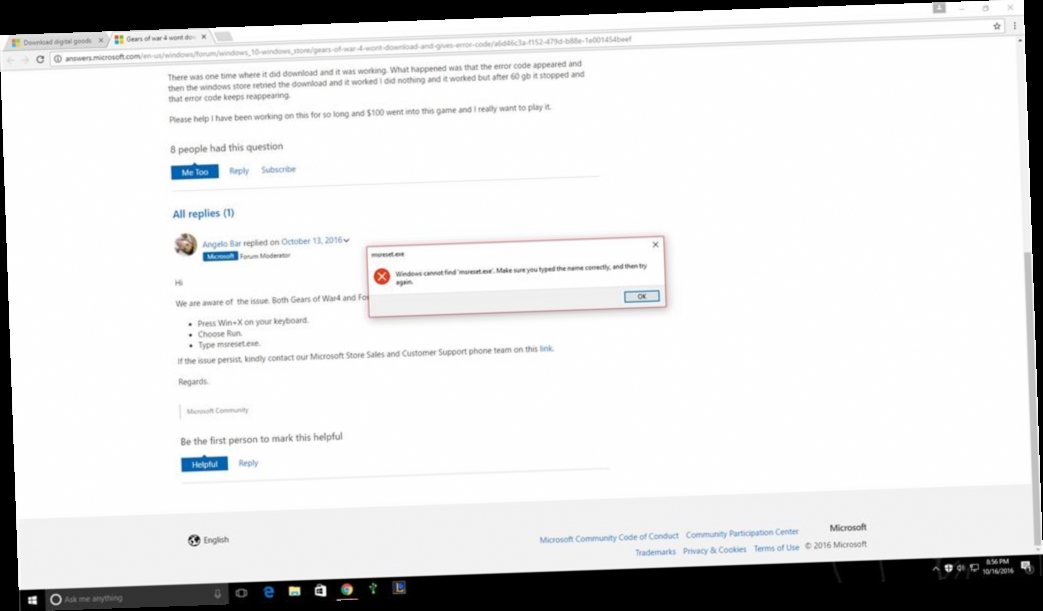This screenshot has width=1043, height=611.
Task: Click Angelo Bar's profile avatar
Action: pos(185,245)
